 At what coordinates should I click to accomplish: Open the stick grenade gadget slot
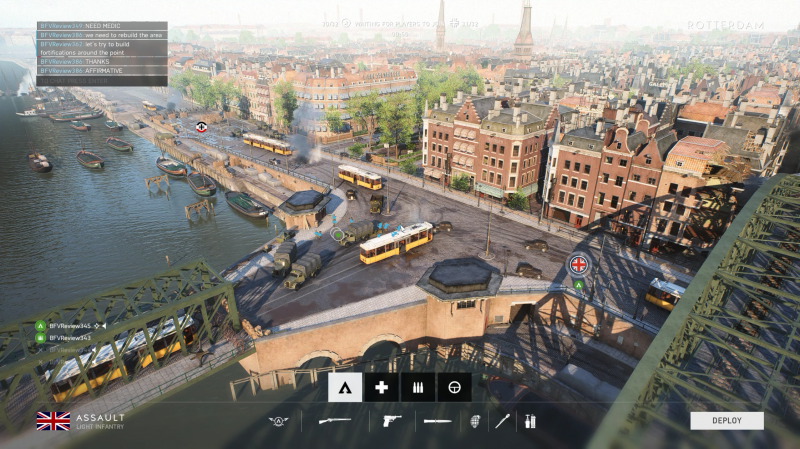[503, 421]
